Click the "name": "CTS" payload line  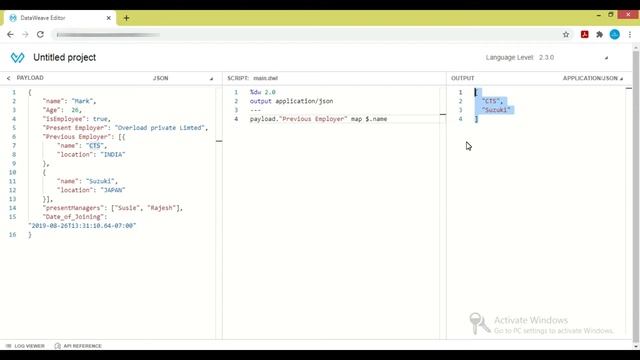pos(82,146)
